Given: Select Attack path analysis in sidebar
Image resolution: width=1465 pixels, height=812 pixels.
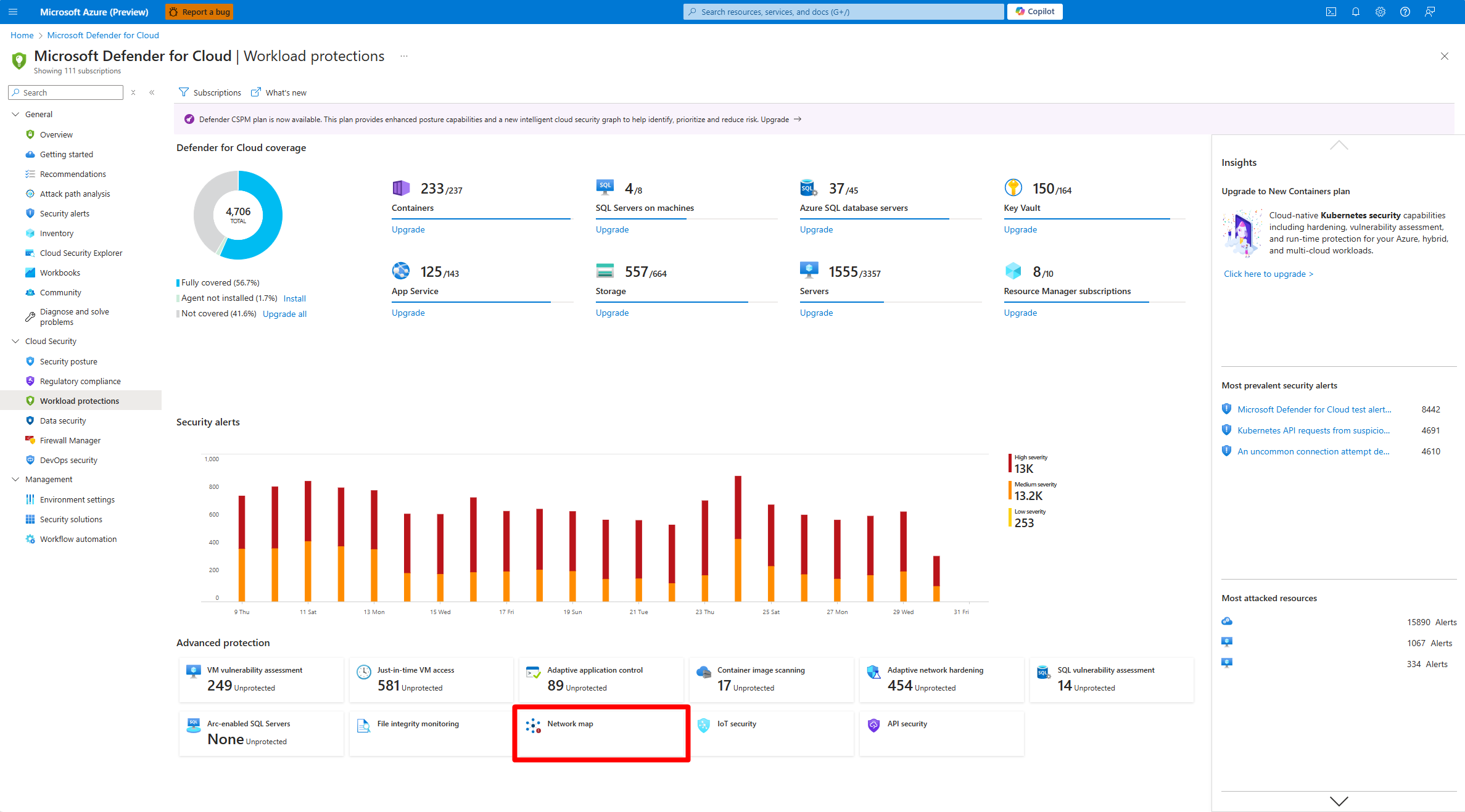Looking at the screenshot, I should [x=75, y=194].
